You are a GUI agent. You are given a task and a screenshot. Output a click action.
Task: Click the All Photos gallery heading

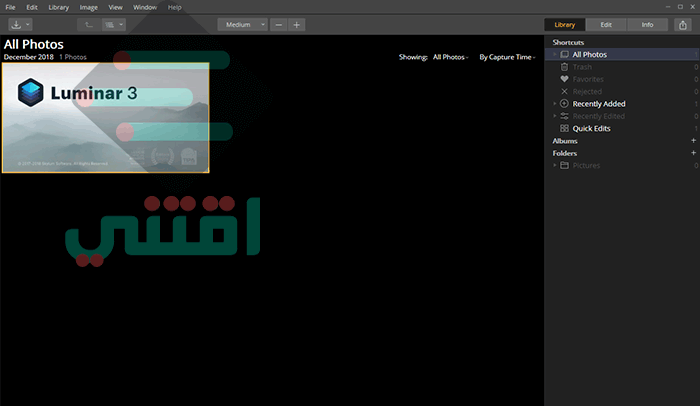click(x=34, y=44)
